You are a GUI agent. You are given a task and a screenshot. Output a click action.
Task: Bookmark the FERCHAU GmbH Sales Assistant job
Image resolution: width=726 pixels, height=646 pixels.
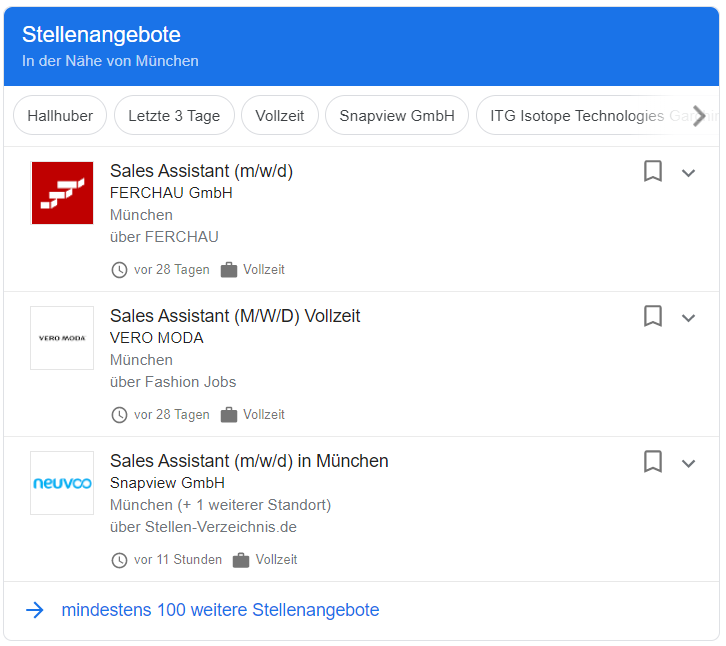(x=653, y=171)
